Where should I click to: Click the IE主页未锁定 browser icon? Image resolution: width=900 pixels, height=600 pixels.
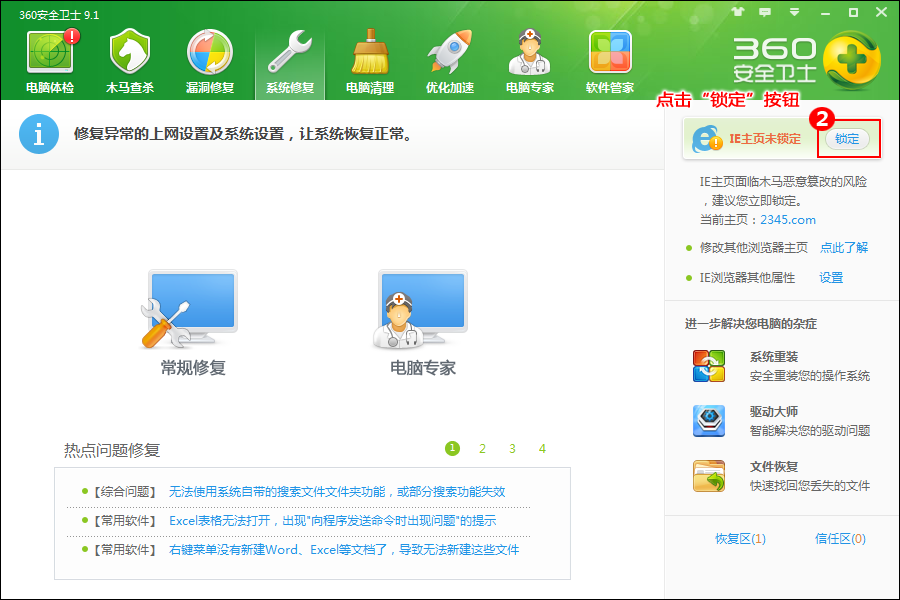pos(707,138)
